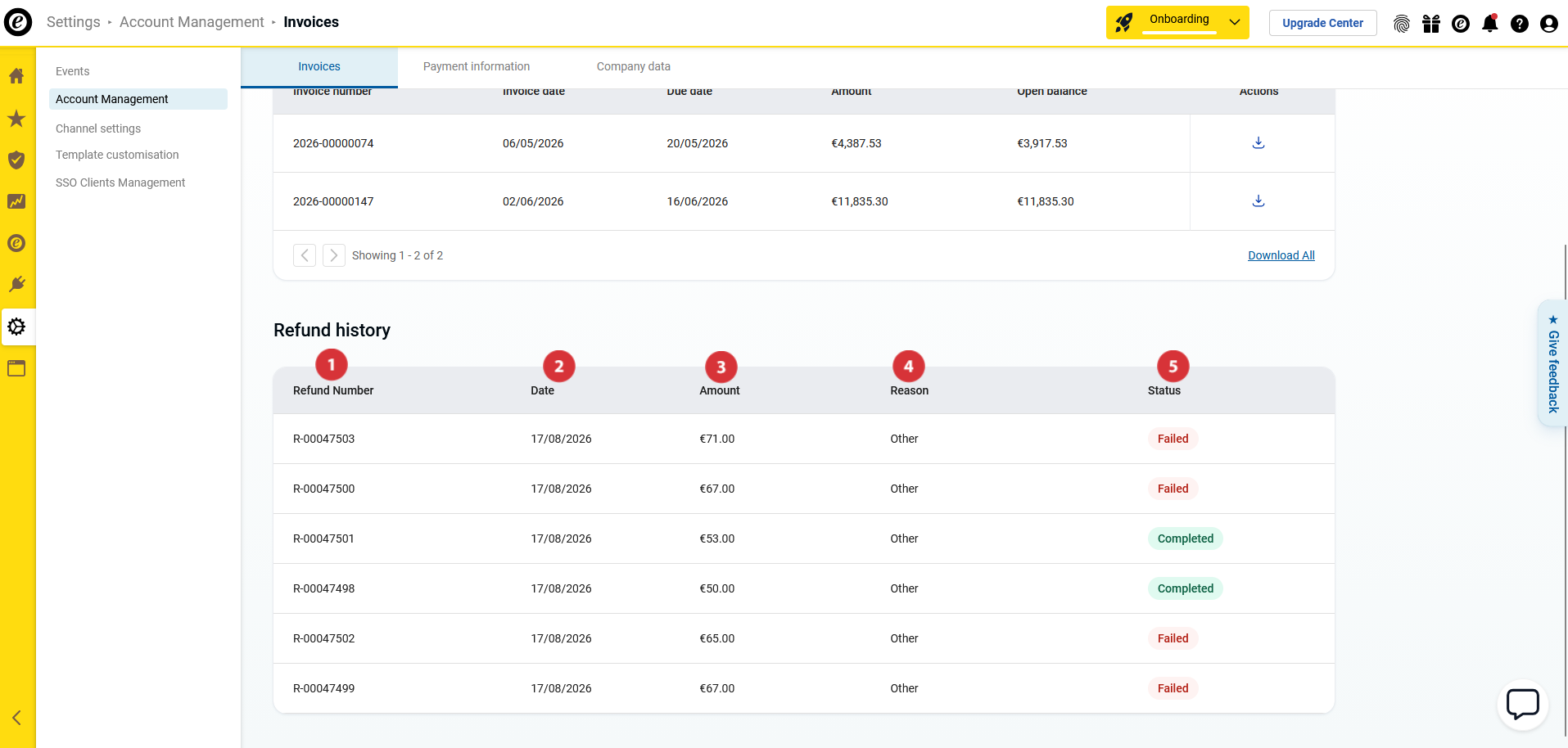
Task: Open the chat bubble widget
Action: [1523, 704]
